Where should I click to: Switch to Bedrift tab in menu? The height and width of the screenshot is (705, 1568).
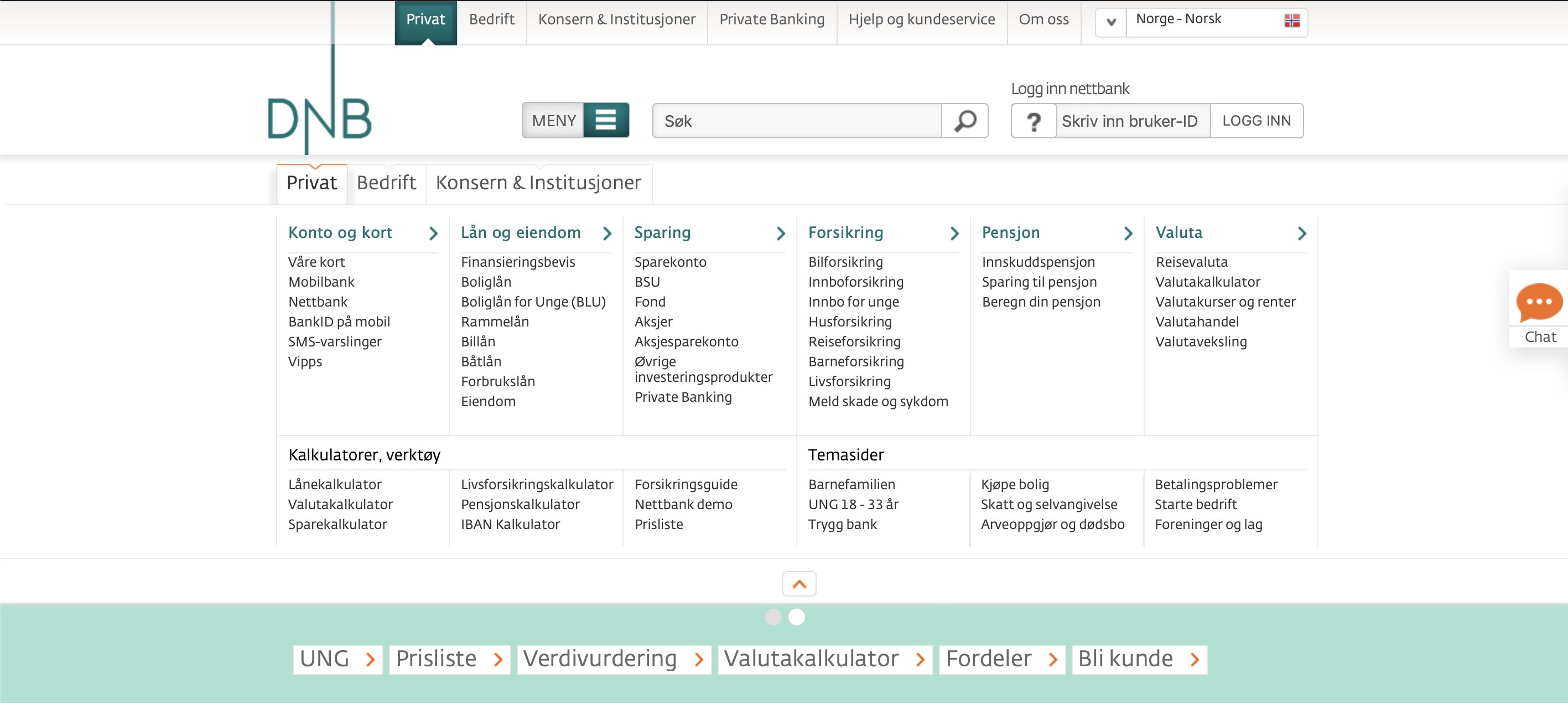(x=386, y=183)
